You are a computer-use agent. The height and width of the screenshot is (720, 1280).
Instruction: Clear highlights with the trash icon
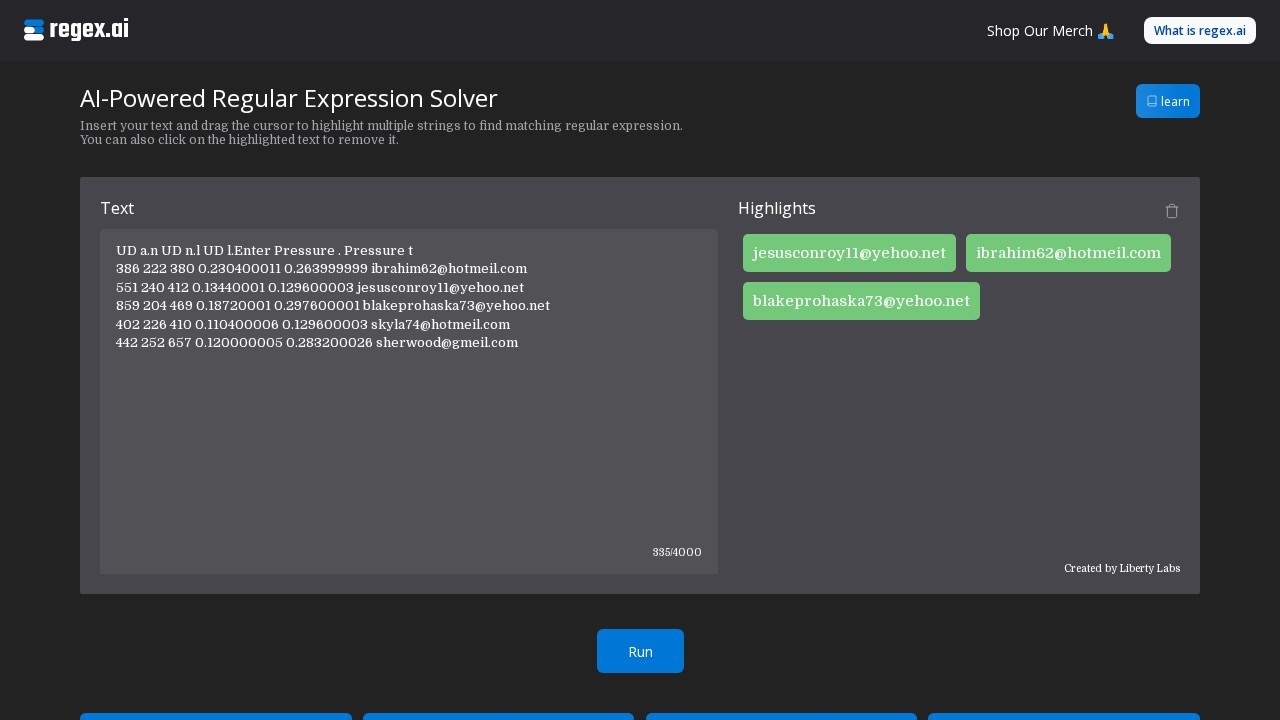point(1172,211)
